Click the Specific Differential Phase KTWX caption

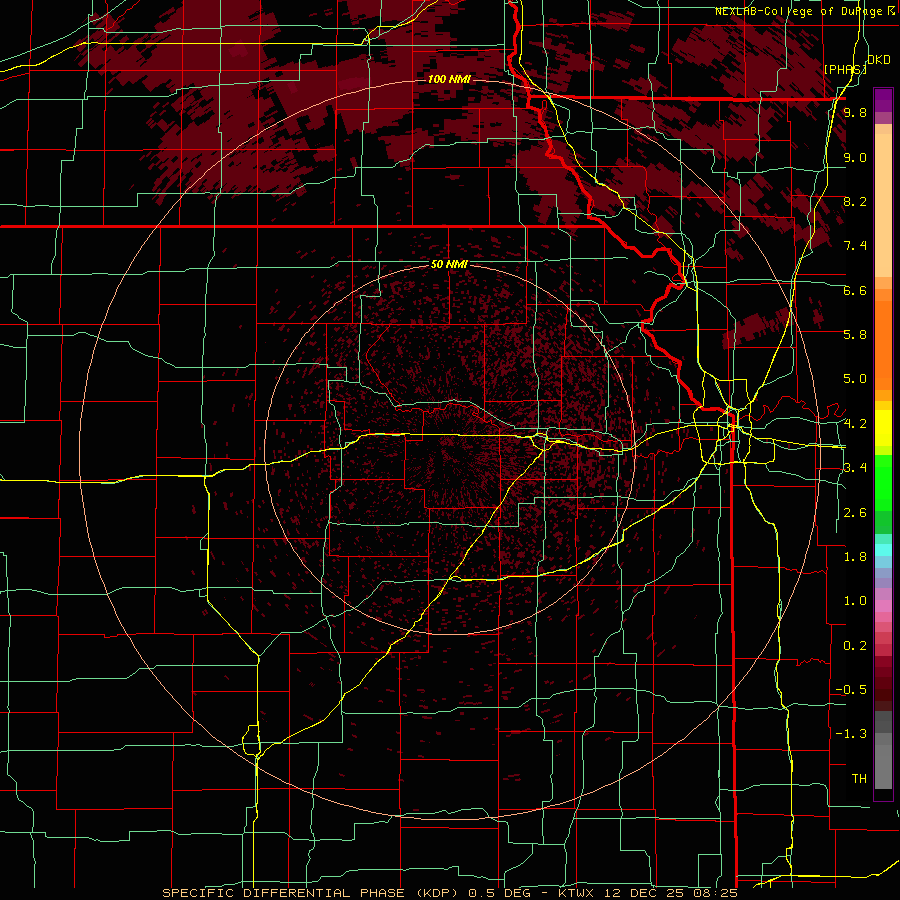[449, 893]
